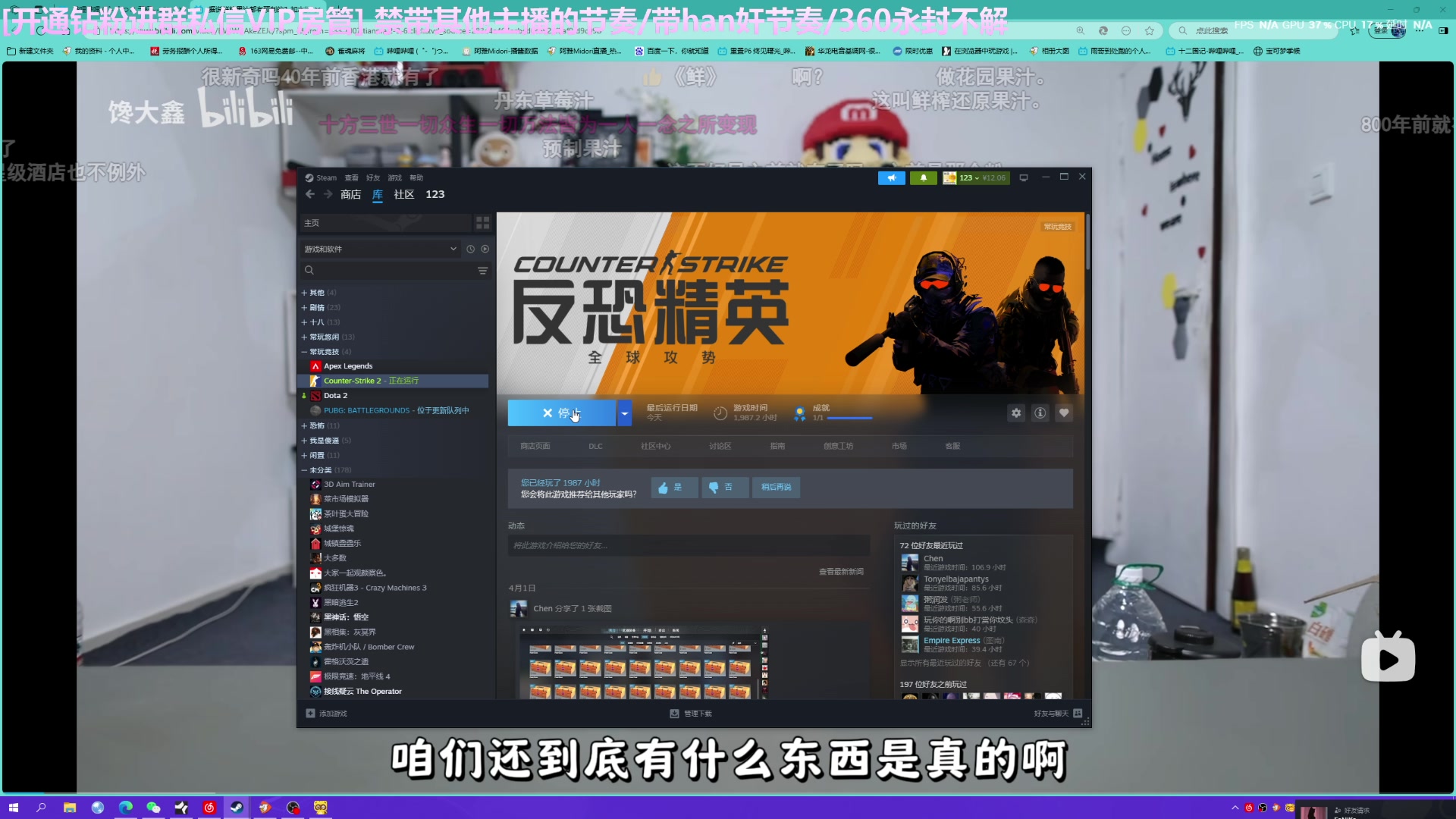Click 查看最新新闻 link
The width and height of the screenshot is (1456, 819).
(841, 572)
